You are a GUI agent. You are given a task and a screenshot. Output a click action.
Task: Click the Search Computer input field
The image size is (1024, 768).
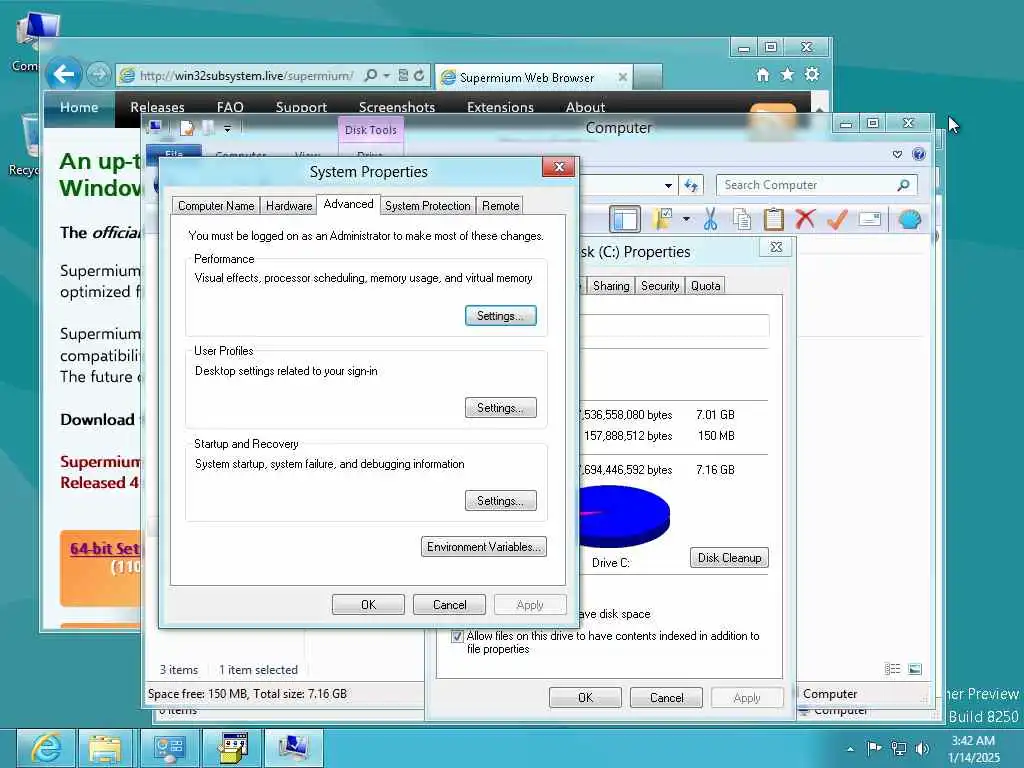pyautogui.click(x=817, y=185)
